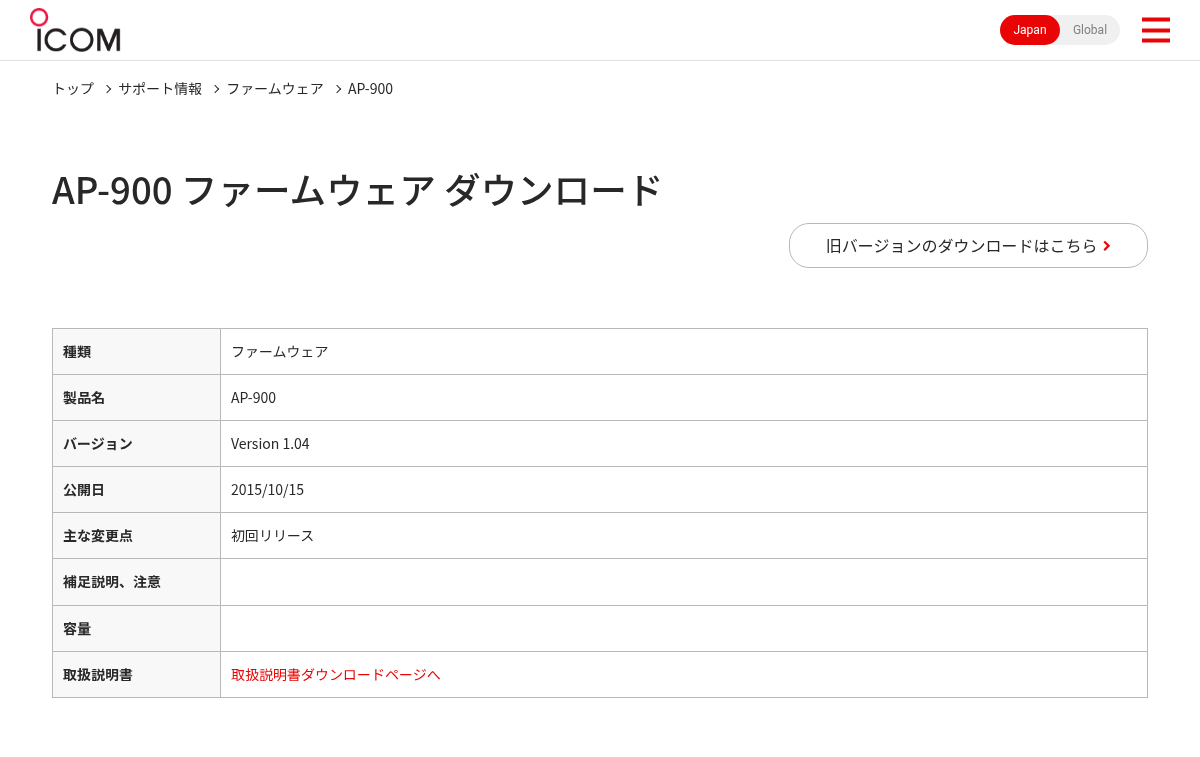The image size is (1200, 757).
Task: Select the 初回リリース change note cell
Action: 684,535
